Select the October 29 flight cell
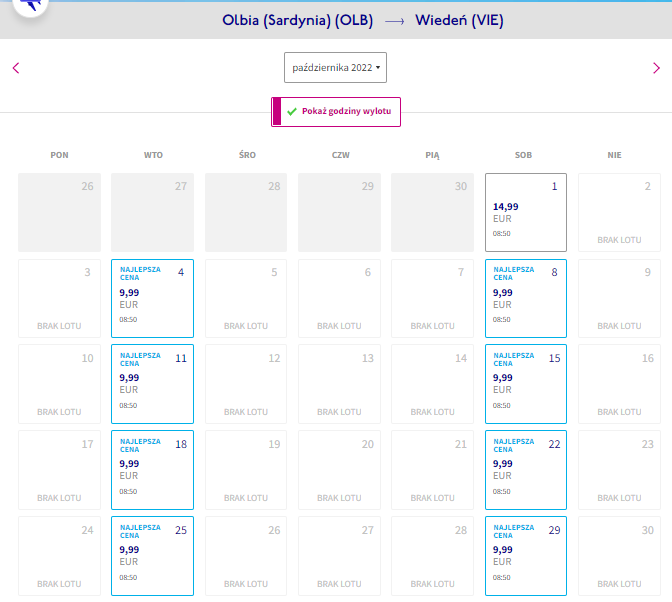Screen dimensions: 672x602 click(526, 556)
